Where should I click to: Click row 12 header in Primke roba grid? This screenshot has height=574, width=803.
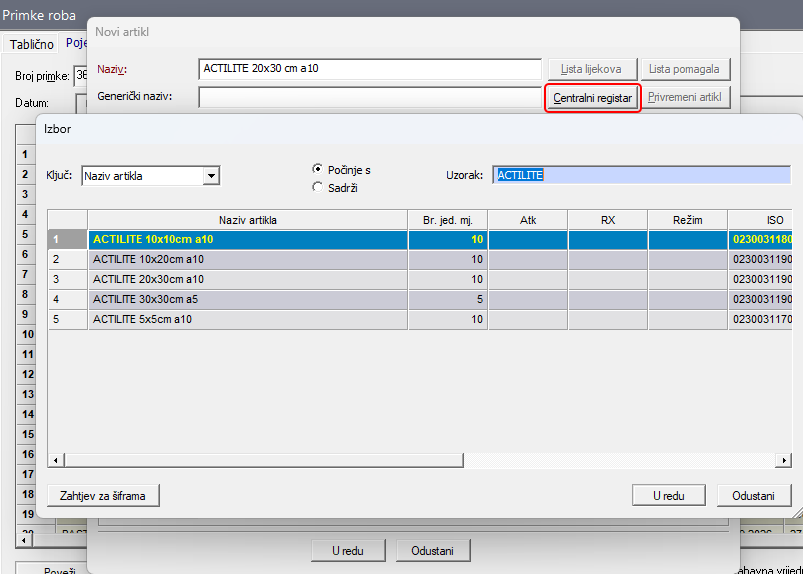click(x=27, y=374)
